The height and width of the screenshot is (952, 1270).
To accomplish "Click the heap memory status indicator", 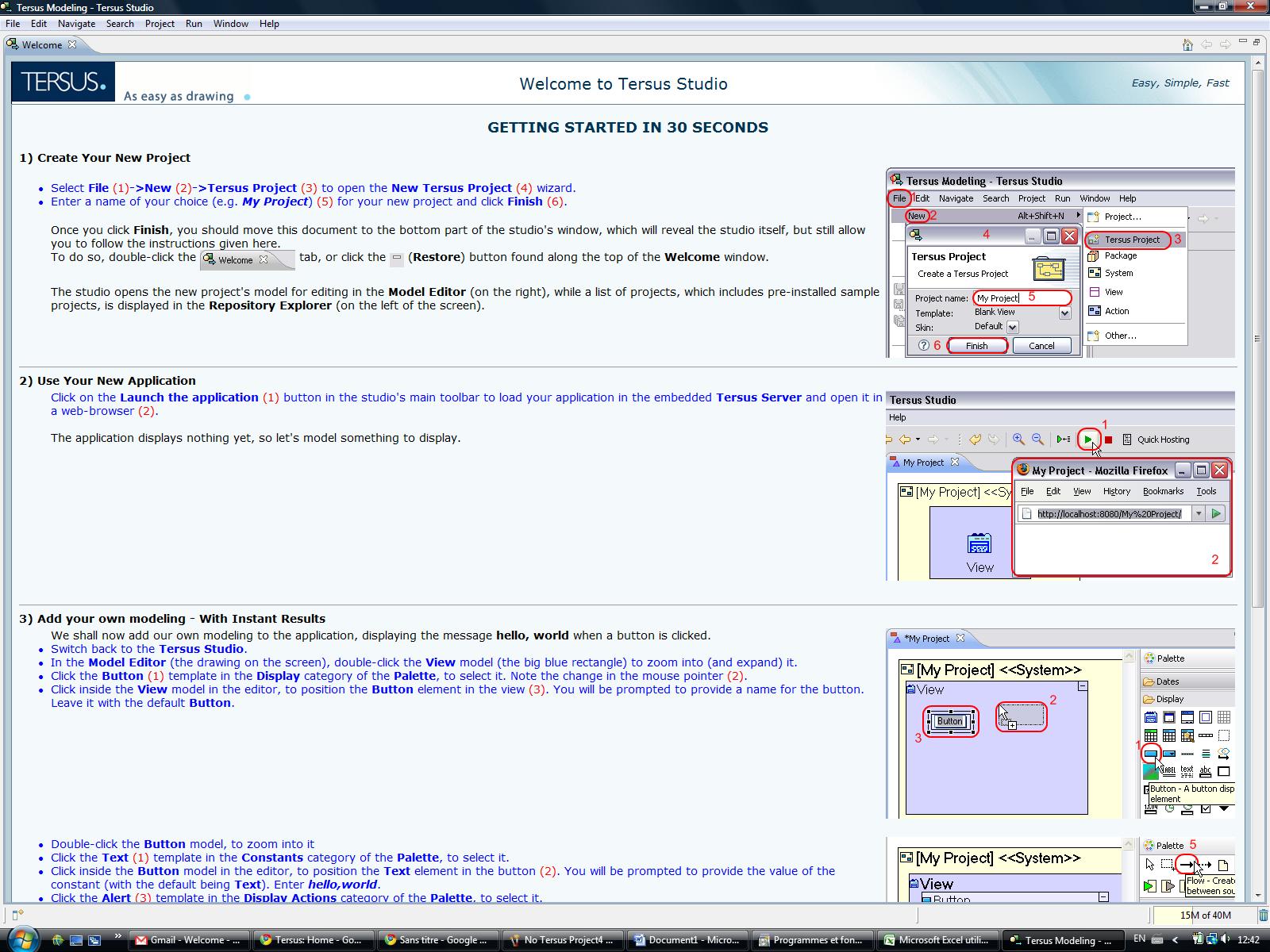I will tap(1204, 915).
